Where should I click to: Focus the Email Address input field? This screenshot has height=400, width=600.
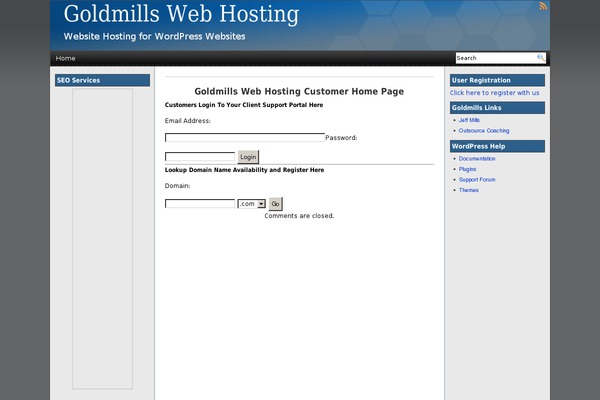click(245, 137)
